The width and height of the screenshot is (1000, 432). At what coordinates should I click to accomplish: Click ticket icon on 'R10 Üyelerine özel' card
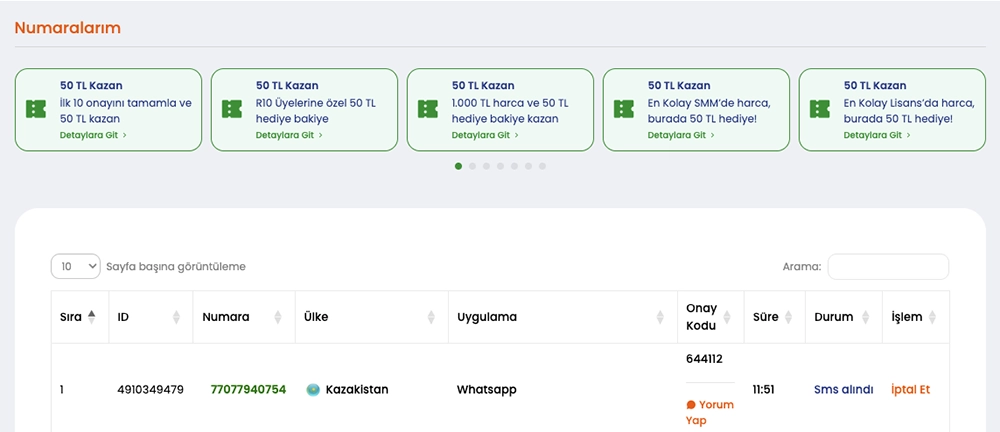tap(232, 109)
